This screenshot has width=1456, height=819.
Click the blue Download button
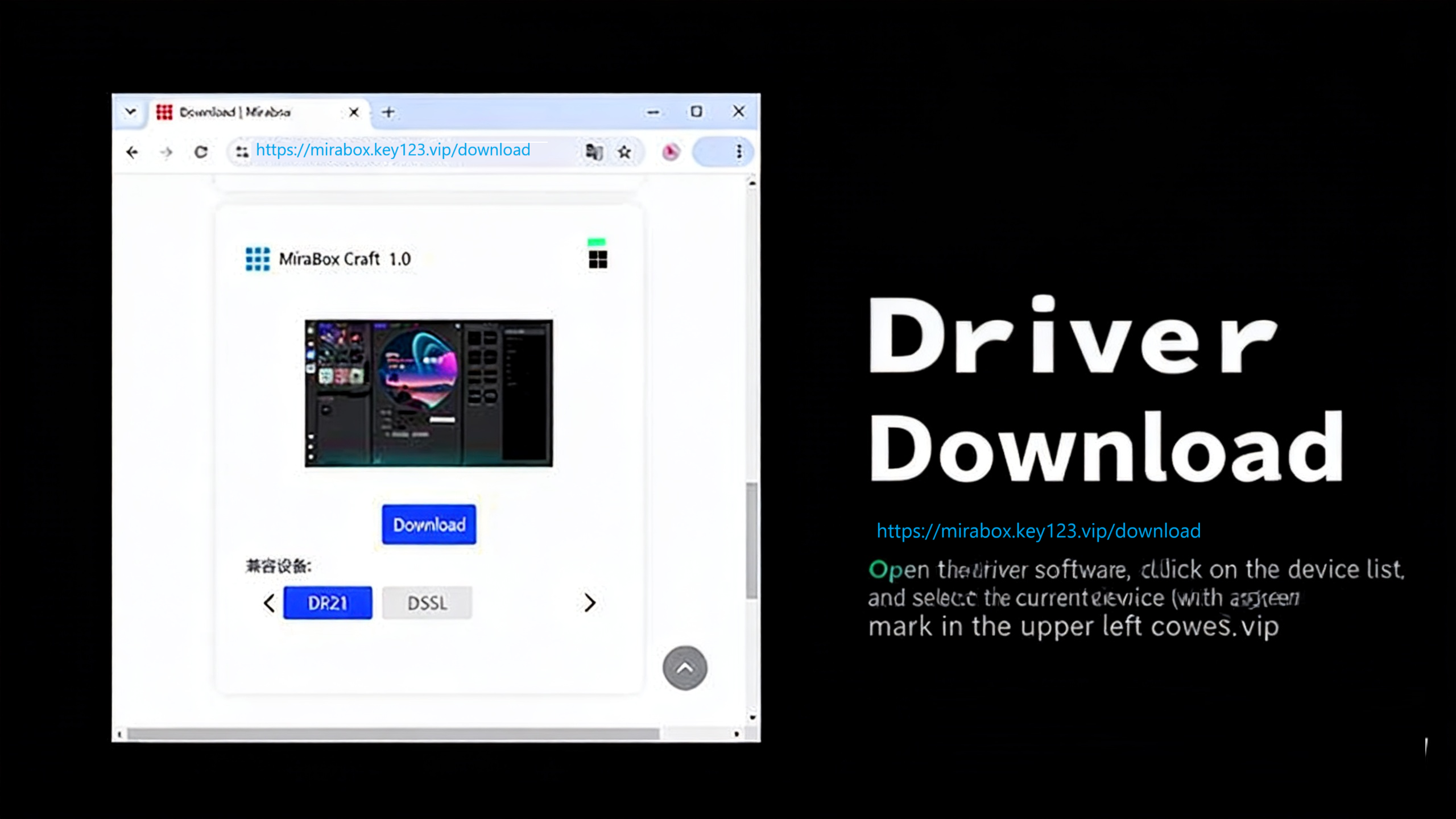429,524
